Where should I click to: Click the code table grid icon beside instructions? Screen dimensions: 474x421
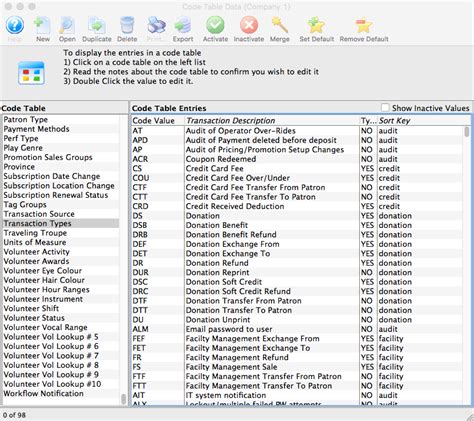click(31, 73)
